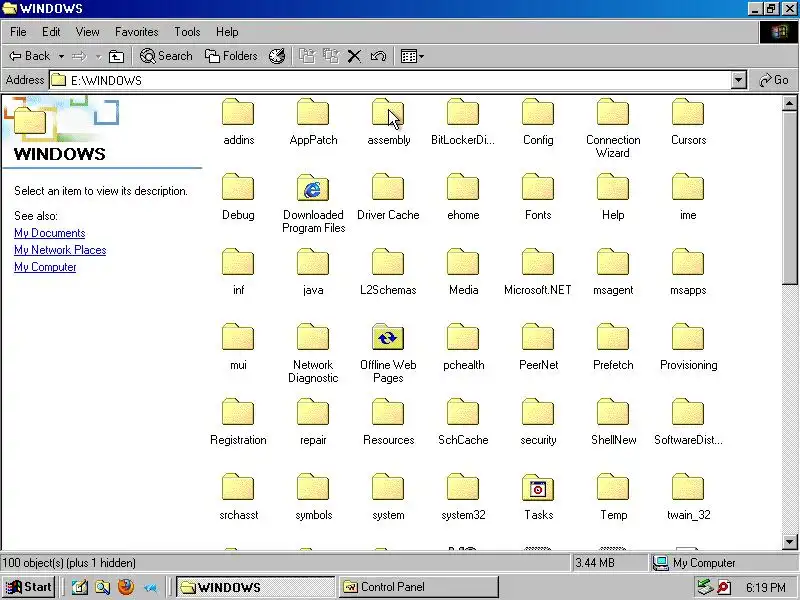
Task: Click the Back button
Action: tap(30, 56)
